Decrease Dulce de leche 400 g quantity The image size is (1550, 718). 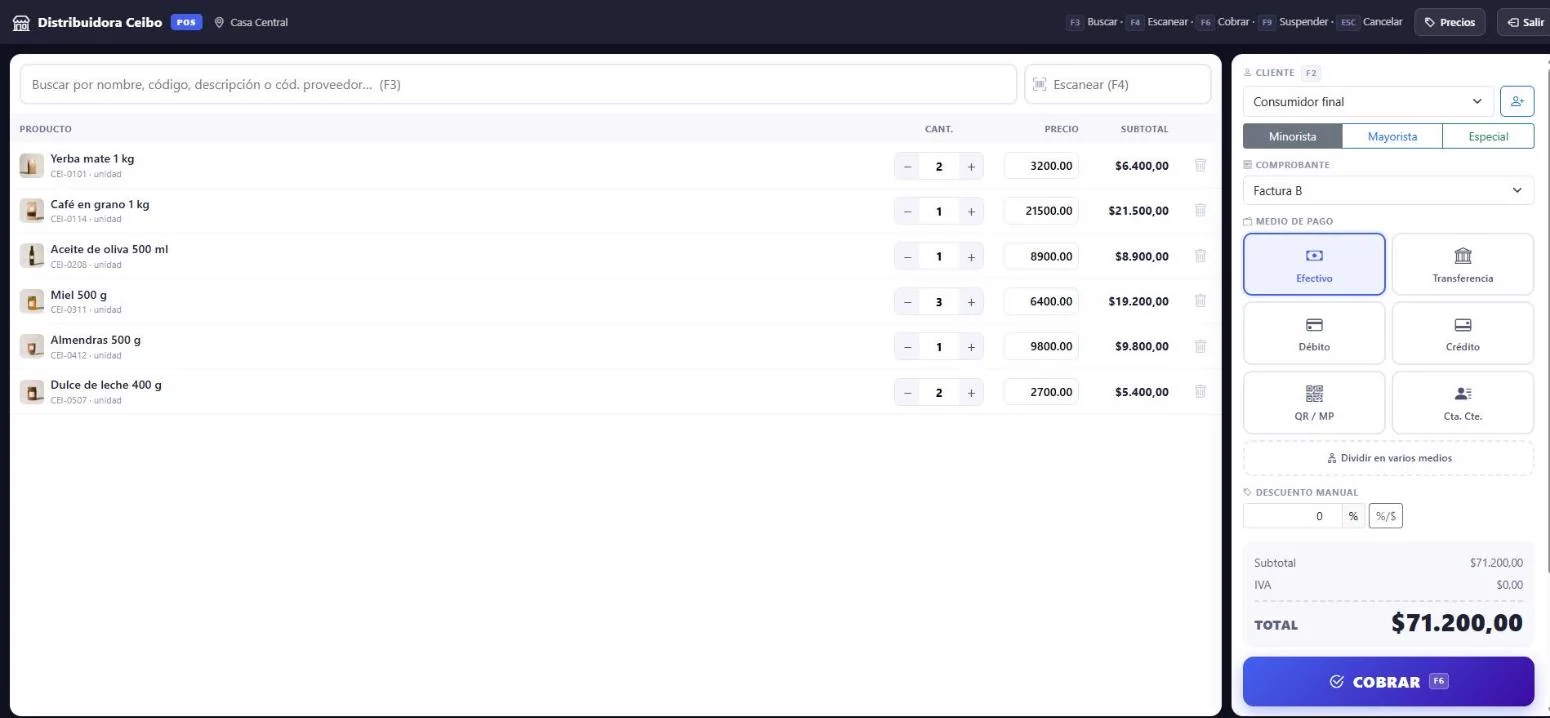click(907, 393)
